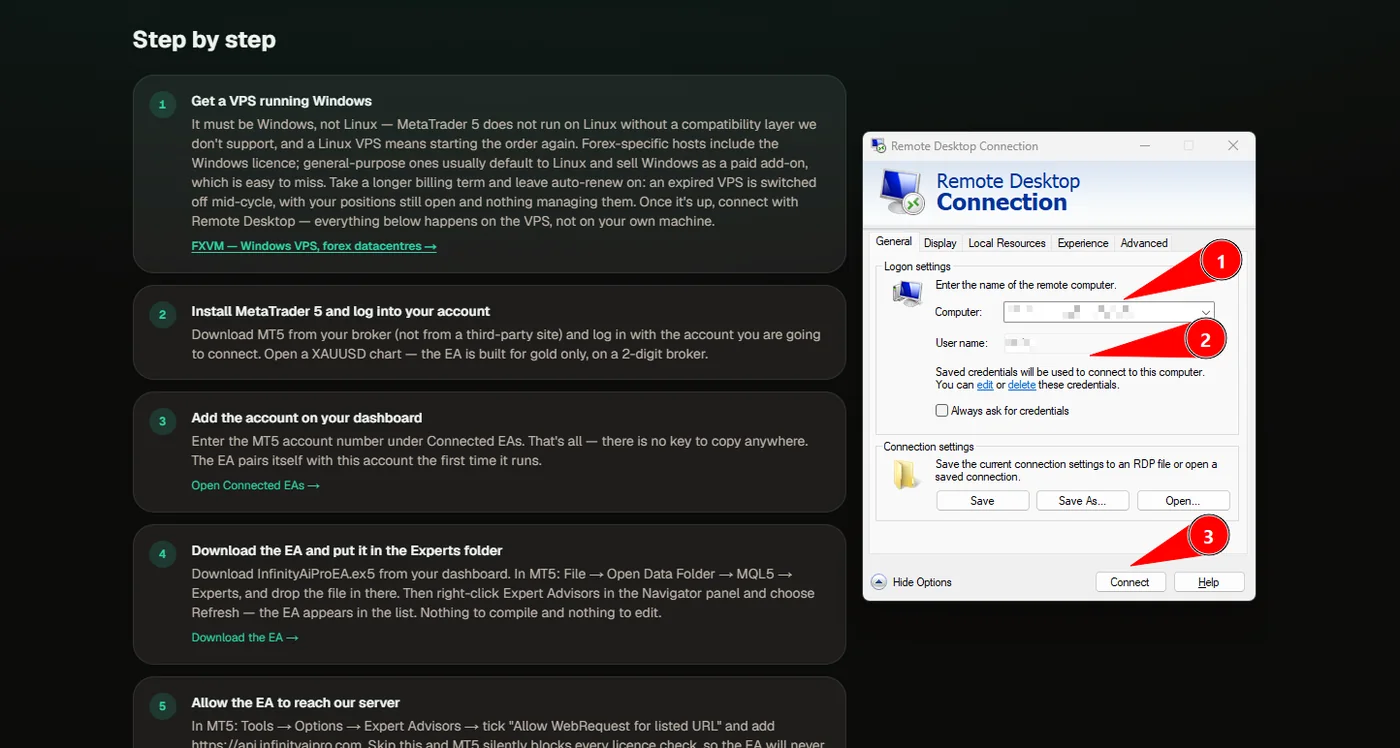Click the User name: label
The image size is (1400, 748).
coord(961,343)
